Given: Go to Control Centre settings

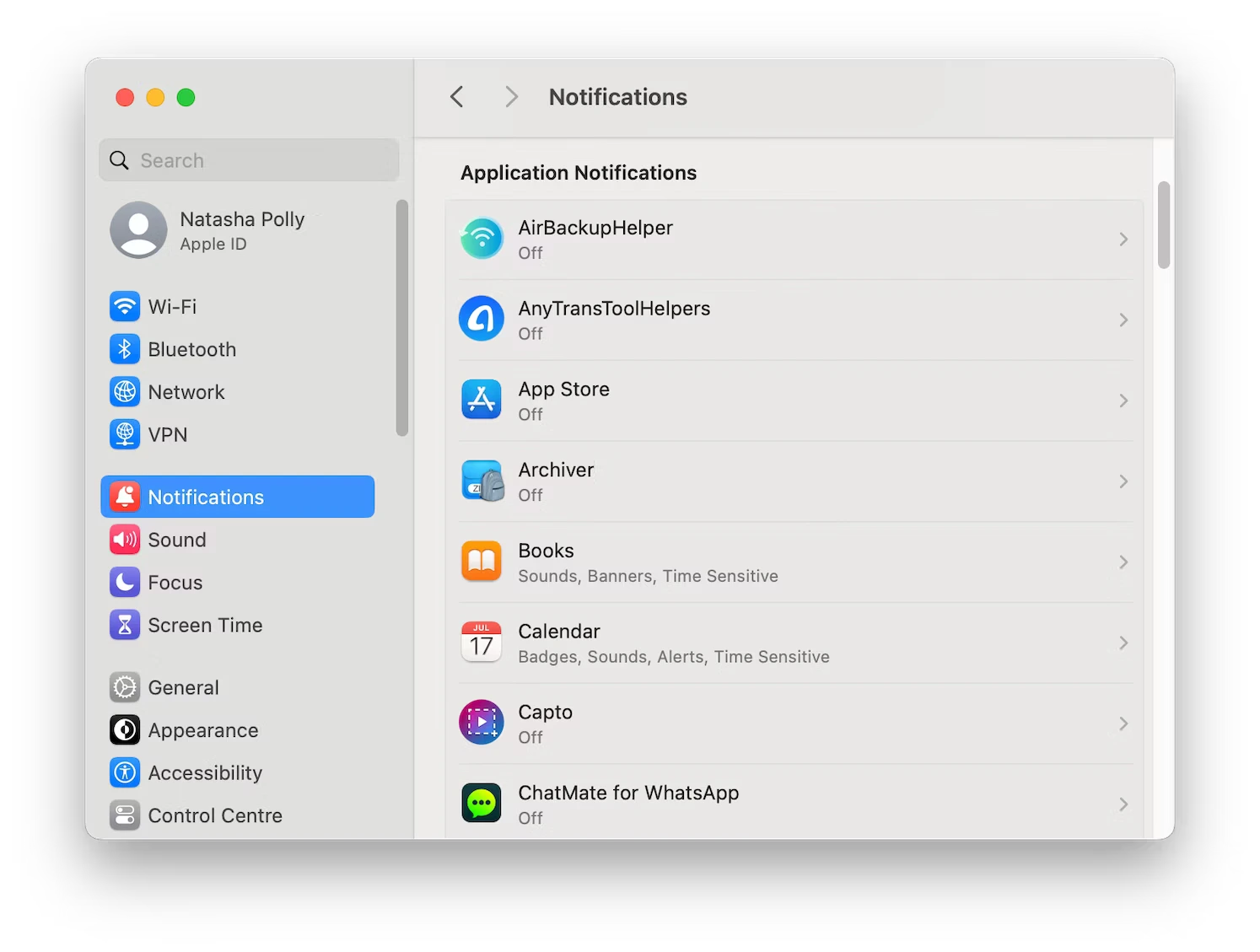Looking at the screenshot, I should point(214,815).
